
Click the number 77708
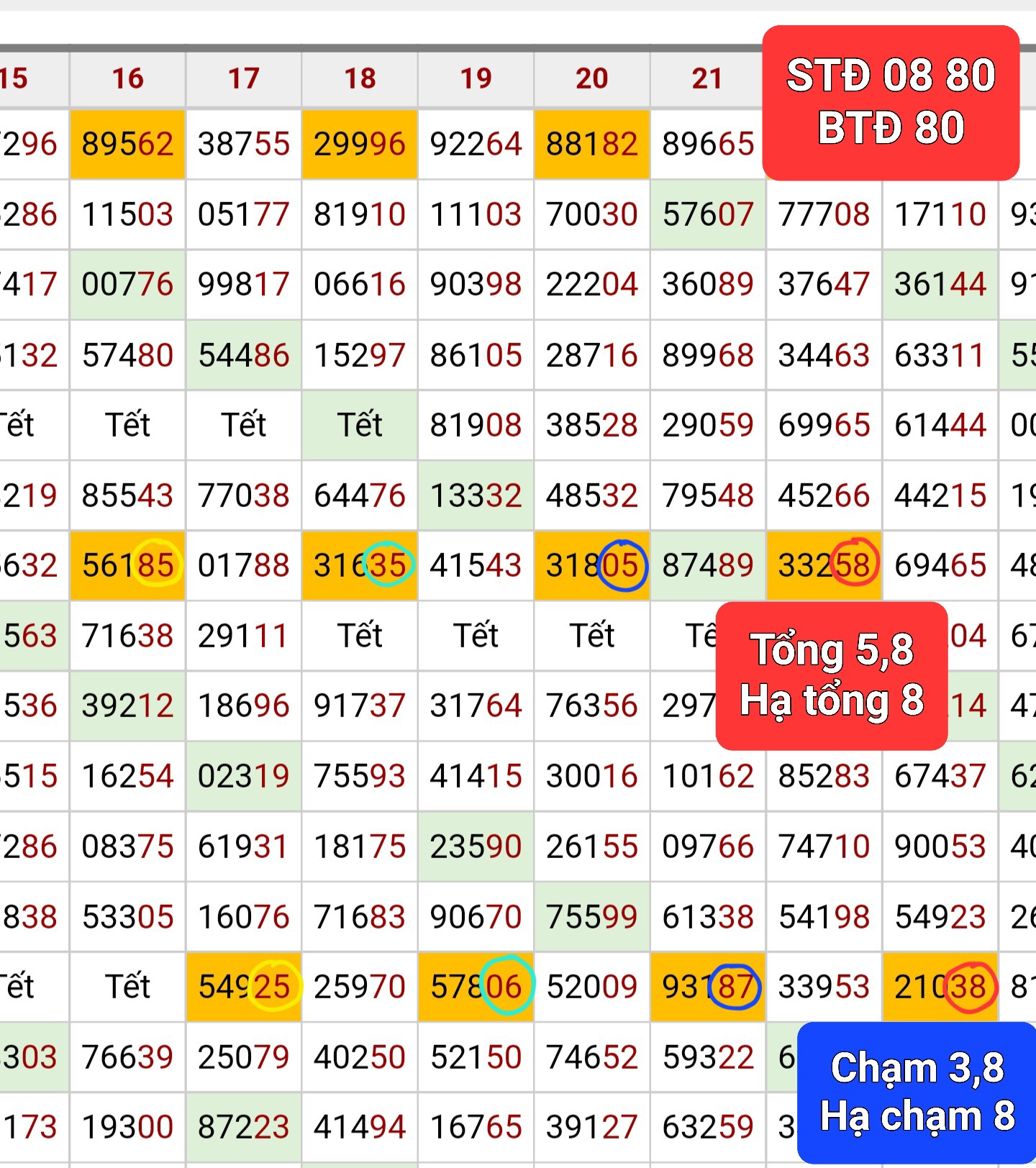[824, 214]
